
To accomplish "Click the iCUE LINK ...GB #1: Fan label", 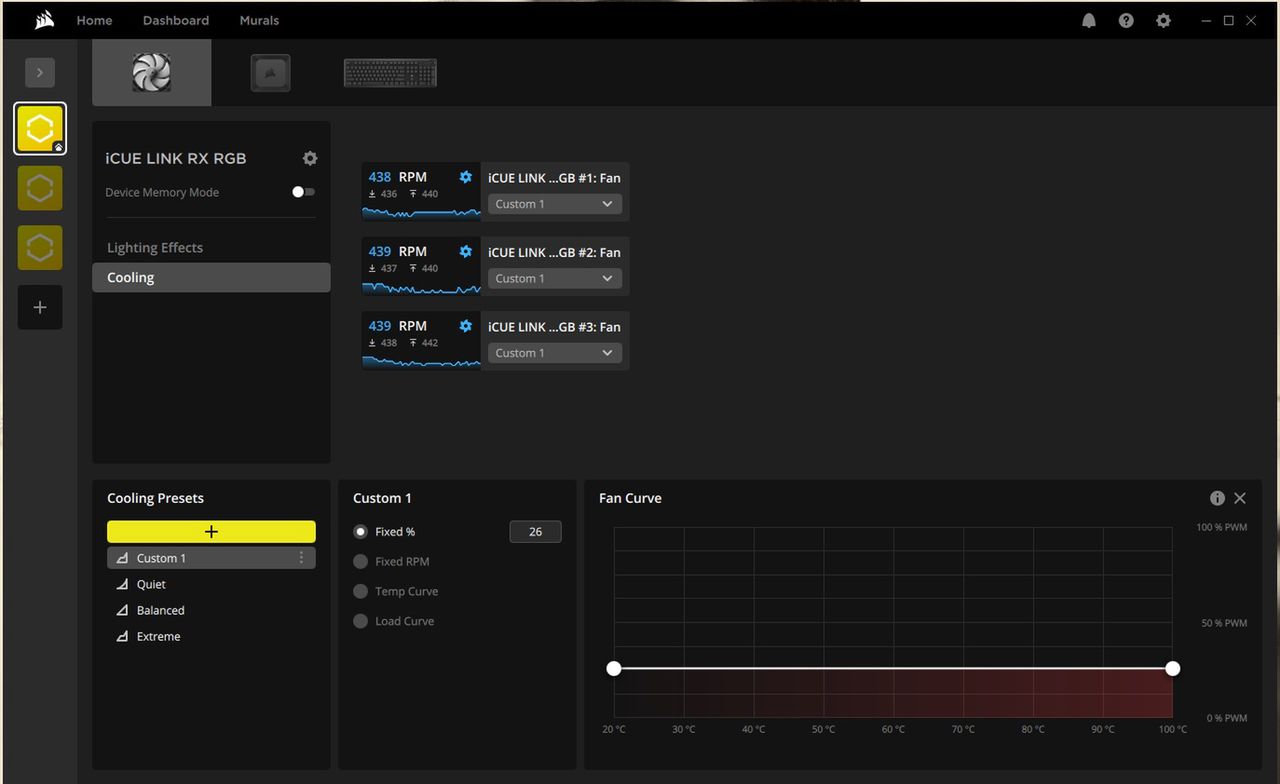I will [x=554, y=178].
